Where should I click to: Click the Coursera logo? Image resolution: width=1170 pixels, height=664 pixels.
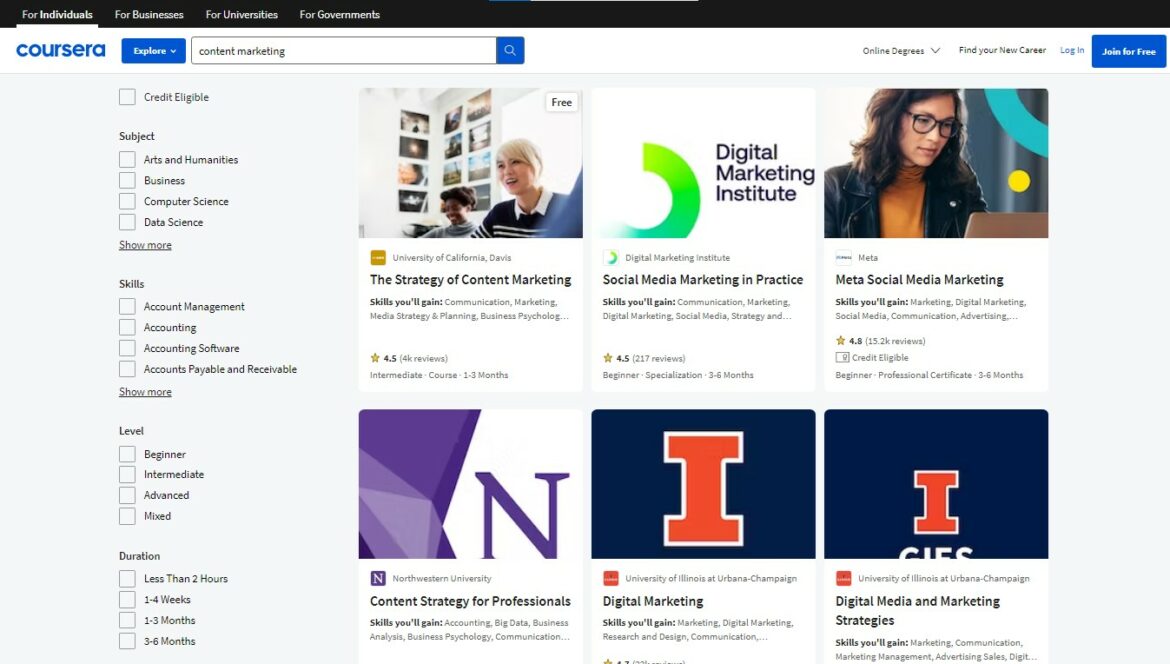click(x=60, y=50)
